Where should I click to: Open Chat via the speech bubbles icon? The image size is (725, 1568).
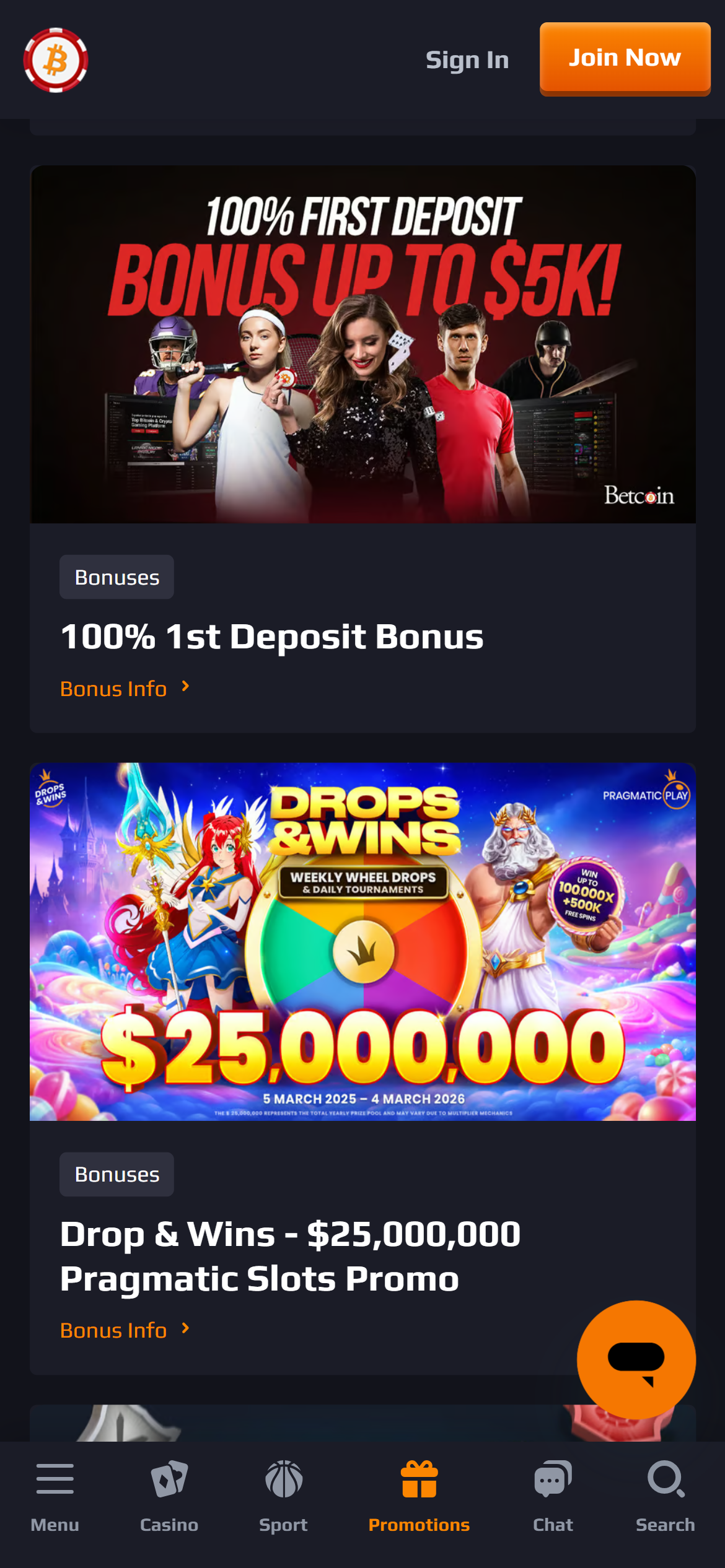(x=553, y=1479)
